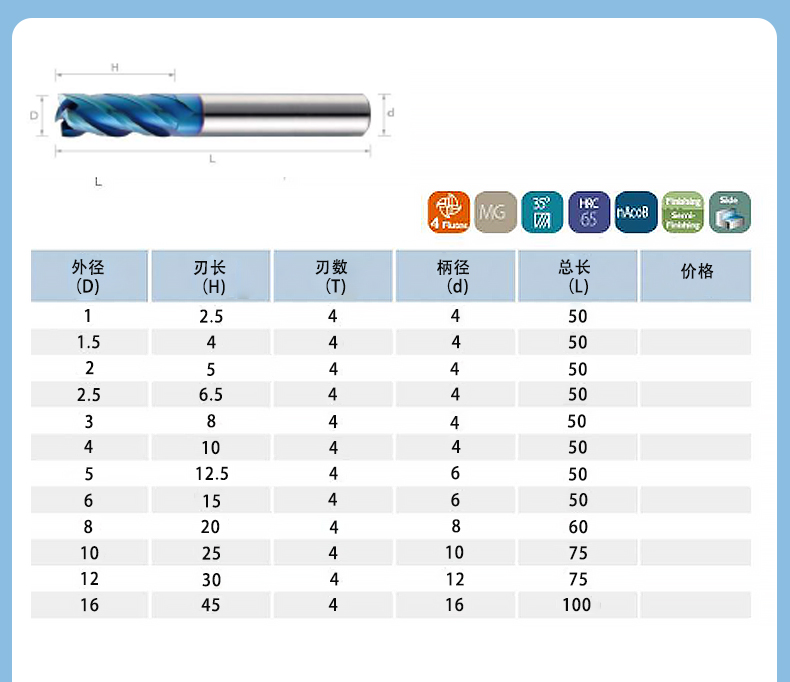
Task: Click the beige MG icon
Action: [495, 212]
